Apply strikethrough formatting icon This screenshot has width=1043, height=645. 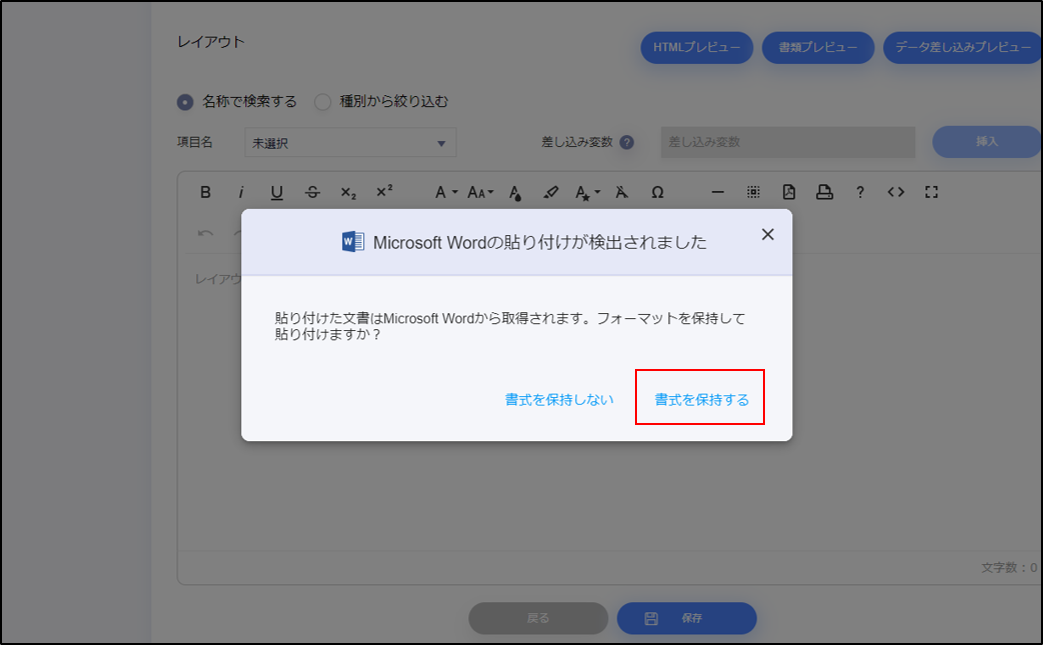312,192
